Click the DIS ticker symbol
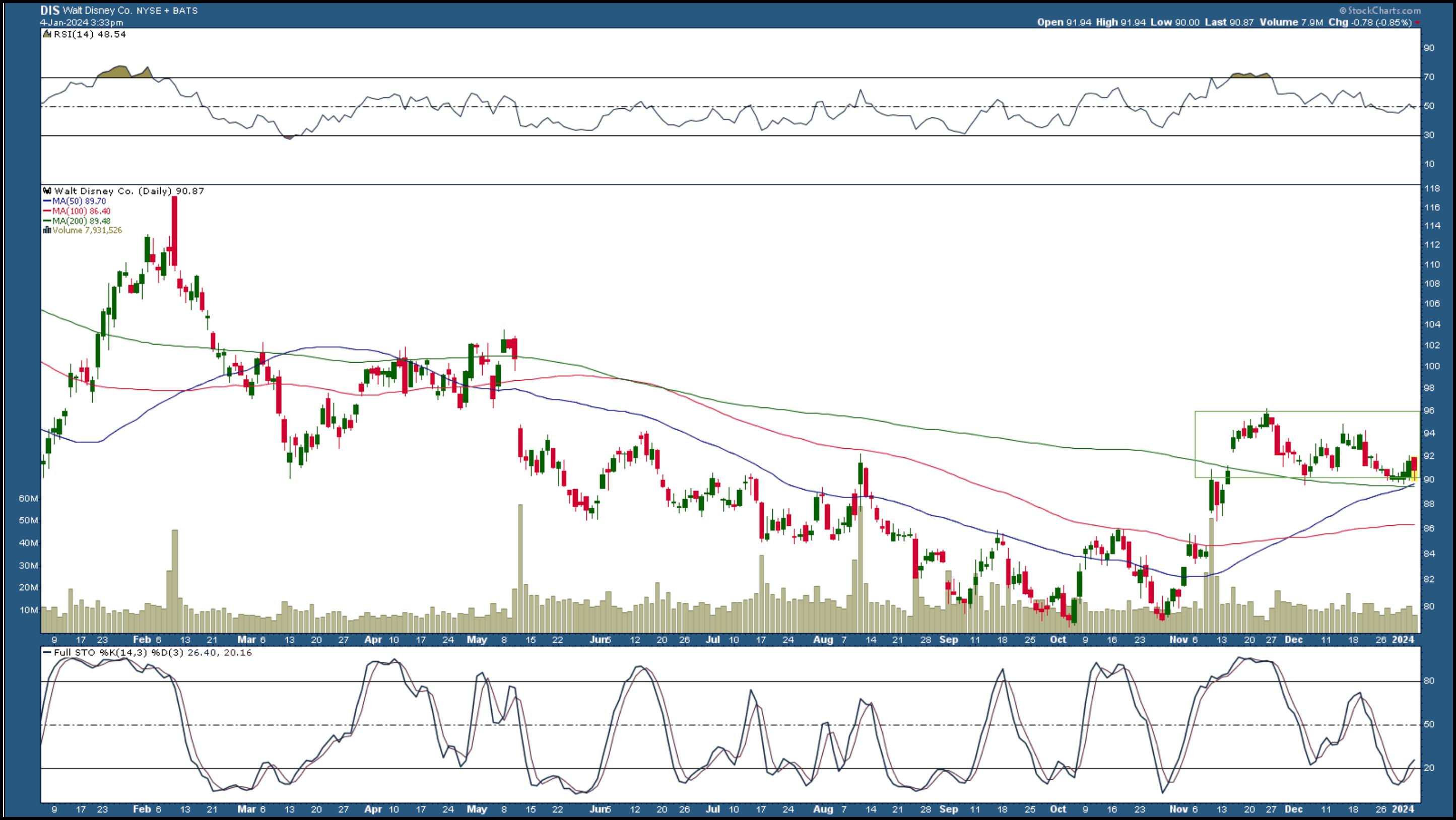 pyautogui.click(x=50, y=10)
